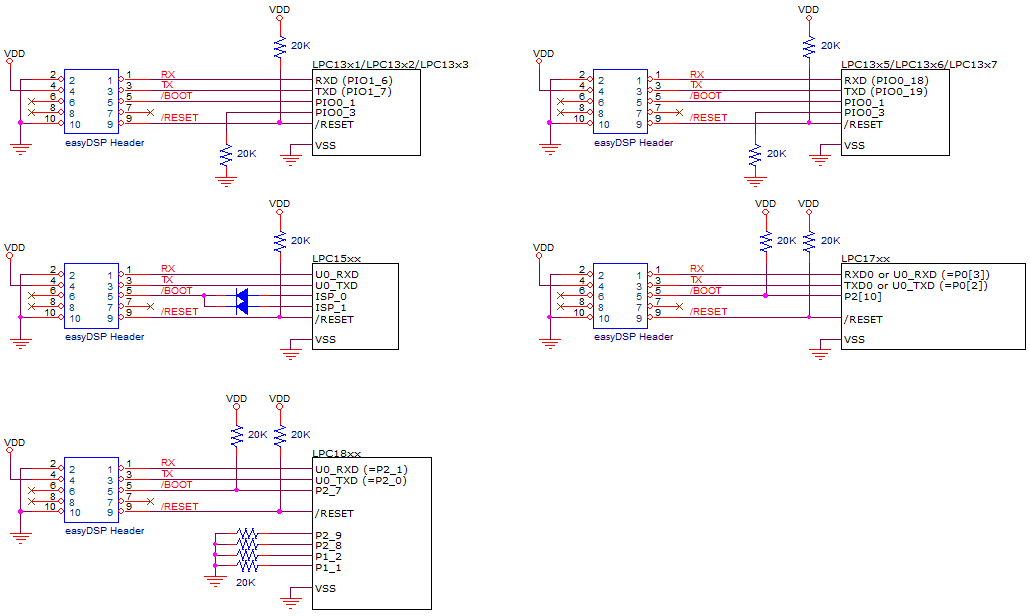Click easyDSP Header label in the LPC15xx circuit
1030x616 pixels.
pyautogui.click(x=104, y=337)
